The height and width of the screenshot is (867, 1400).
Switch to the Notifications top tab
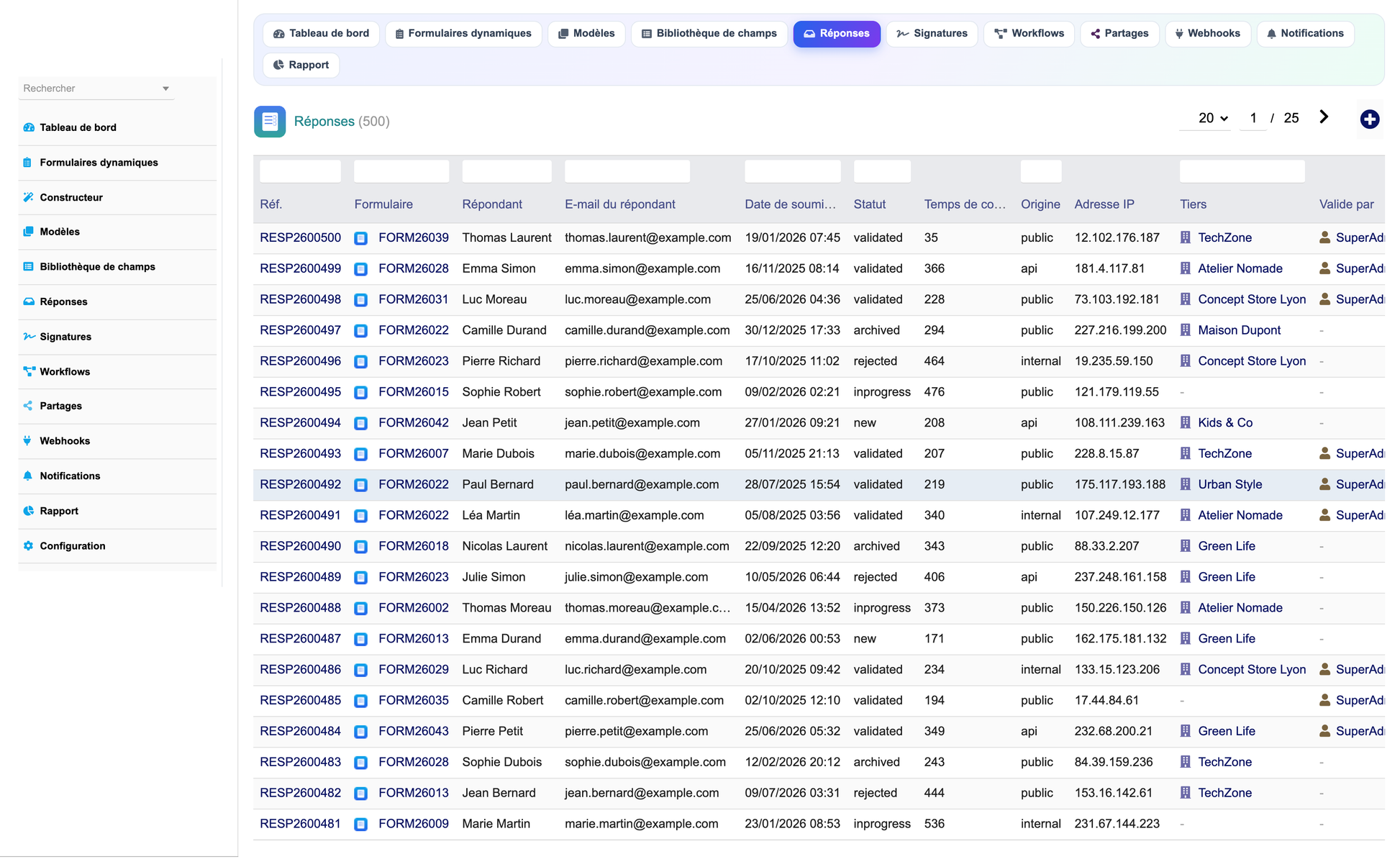(1306, 34)
